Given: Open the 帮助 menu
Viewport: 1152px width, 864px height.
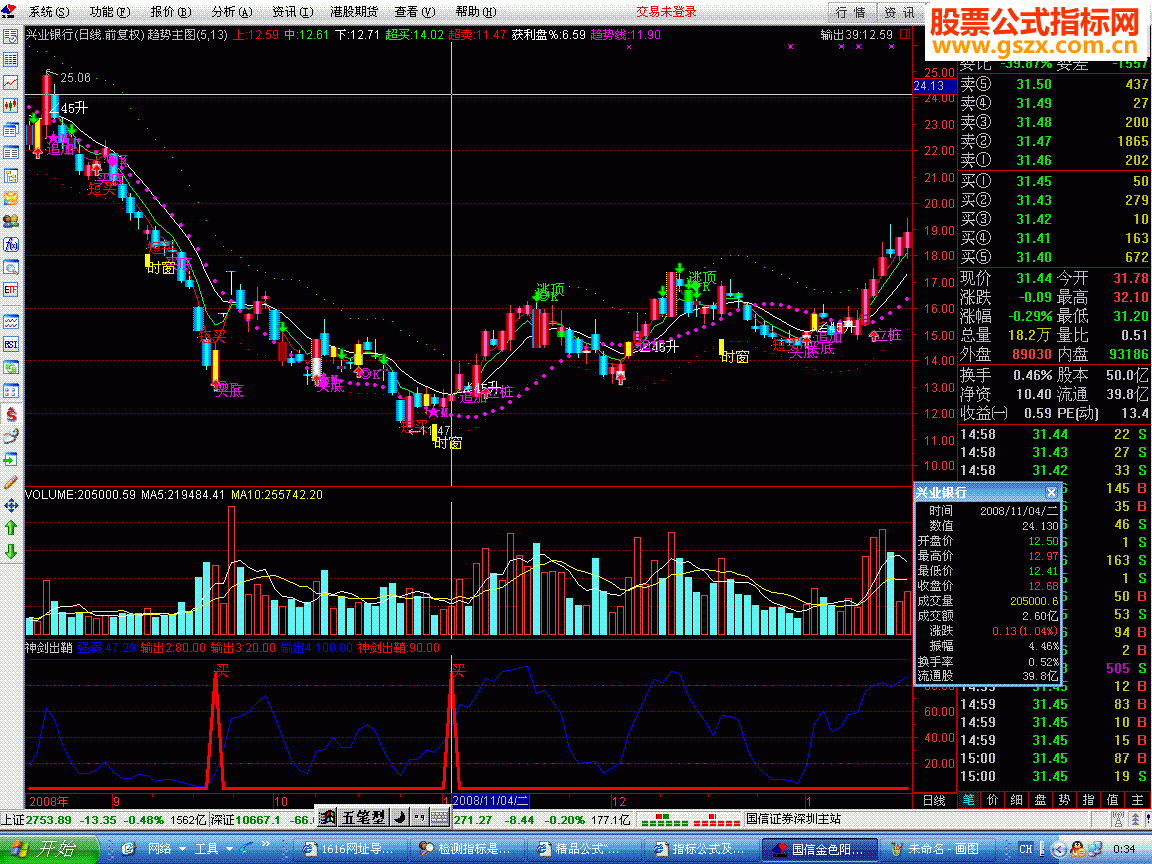Looking at the screenshot, I should [475, 12].
